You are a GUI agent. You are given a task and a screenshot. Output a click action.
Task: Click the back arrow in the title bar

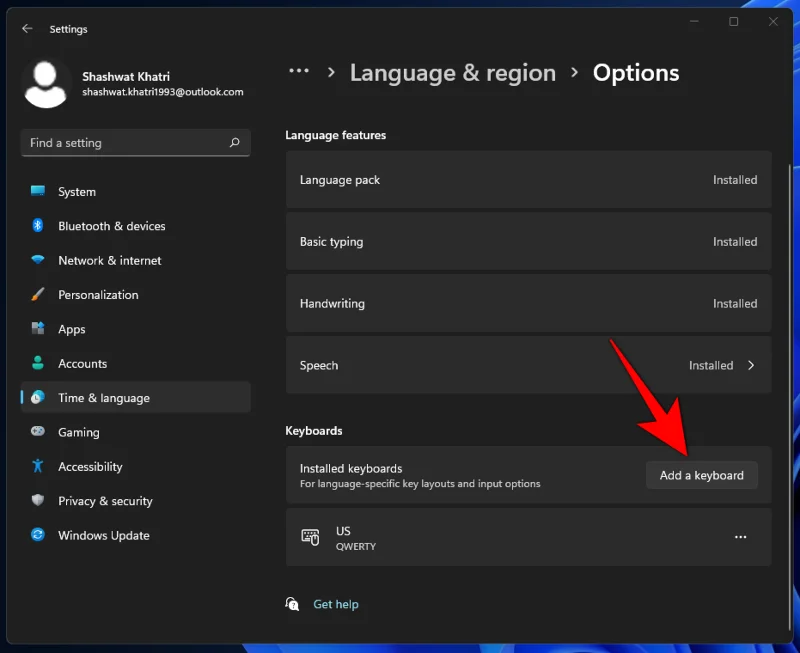(x=26, y=28)
